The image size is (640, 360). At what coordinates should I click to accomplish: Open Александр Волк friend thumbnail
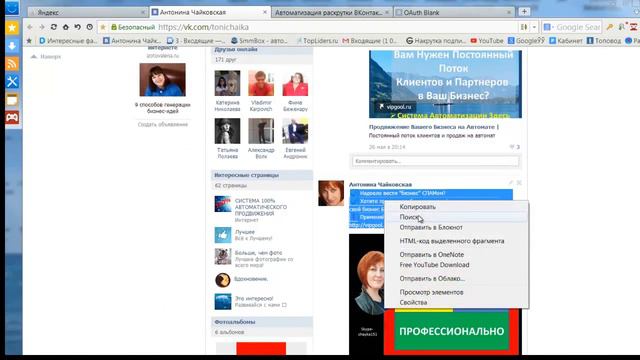tap(261, 131)
